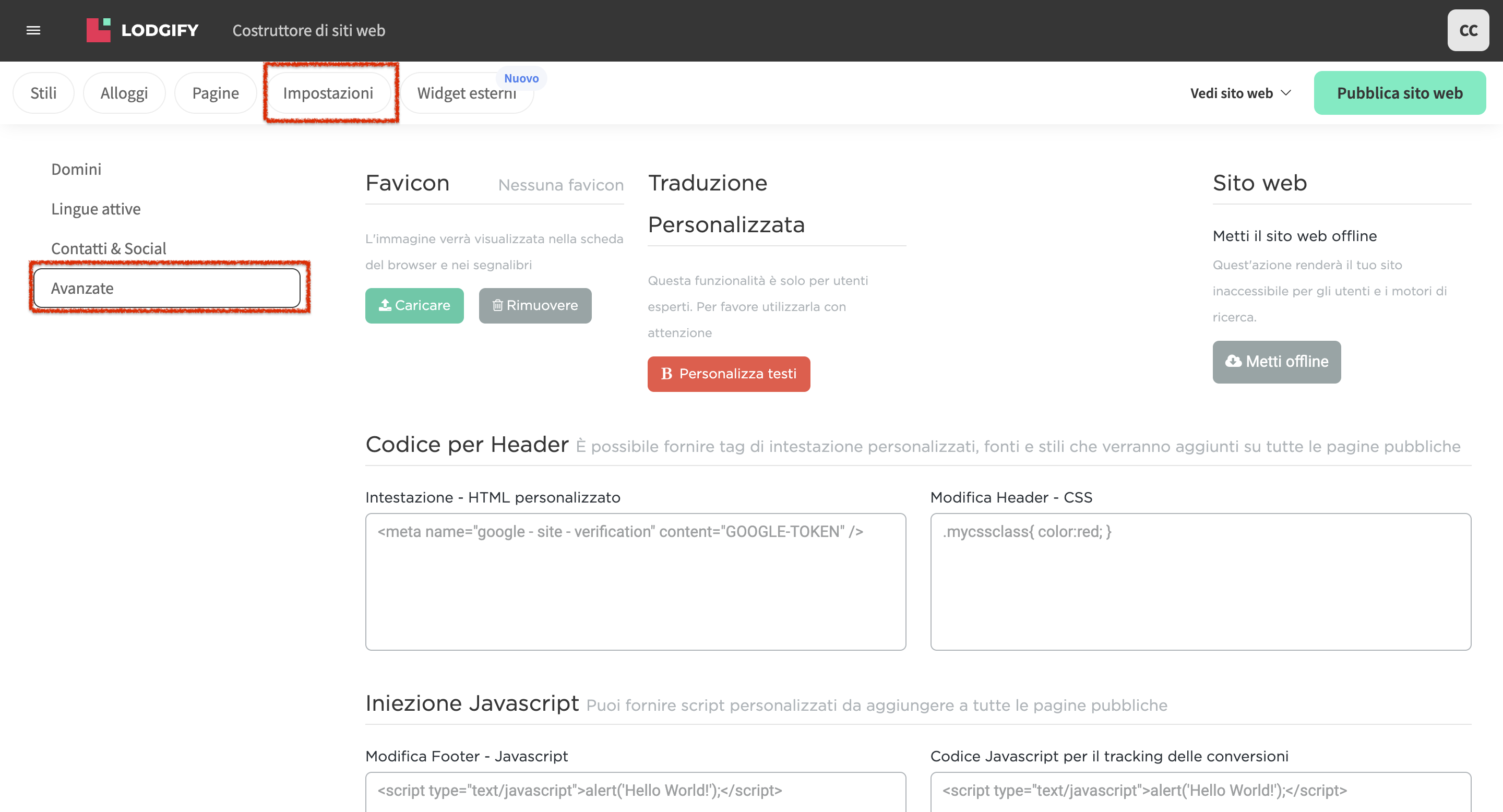Focus the Intestazione HTML personalizzato textarea

click(x=636, y=581)
